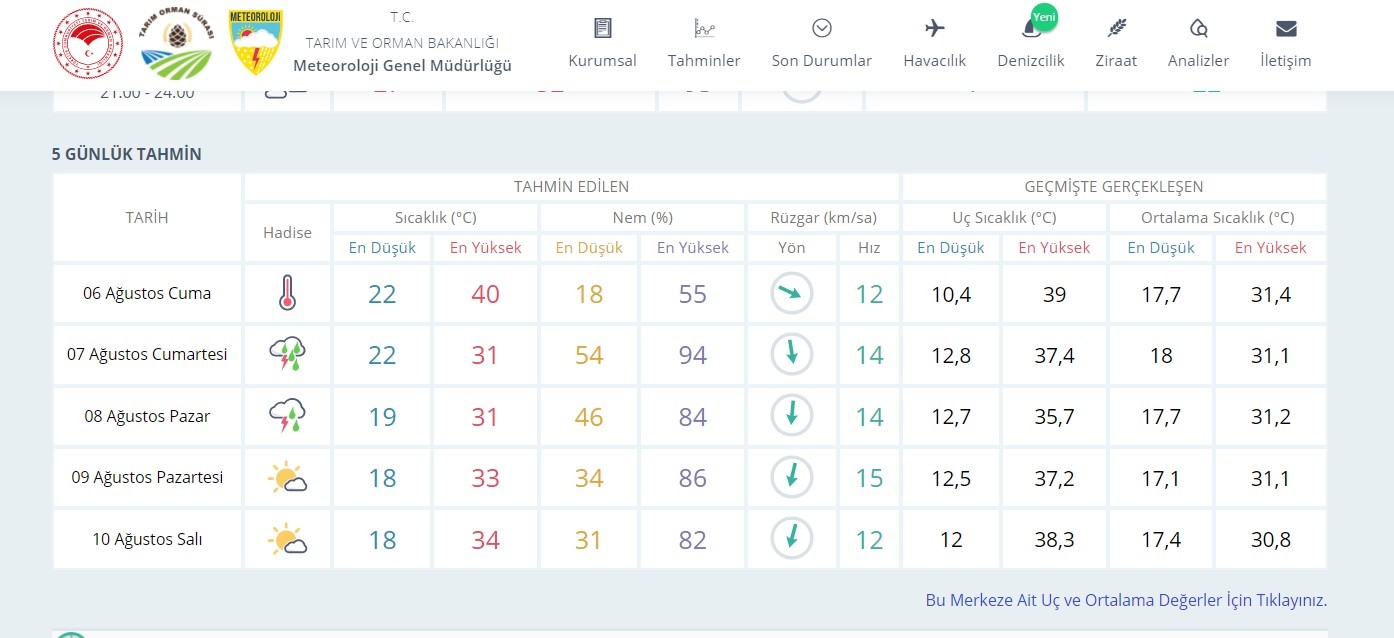
Task: Click the Son Durumlar chevron icon
Action: (821, 28)
